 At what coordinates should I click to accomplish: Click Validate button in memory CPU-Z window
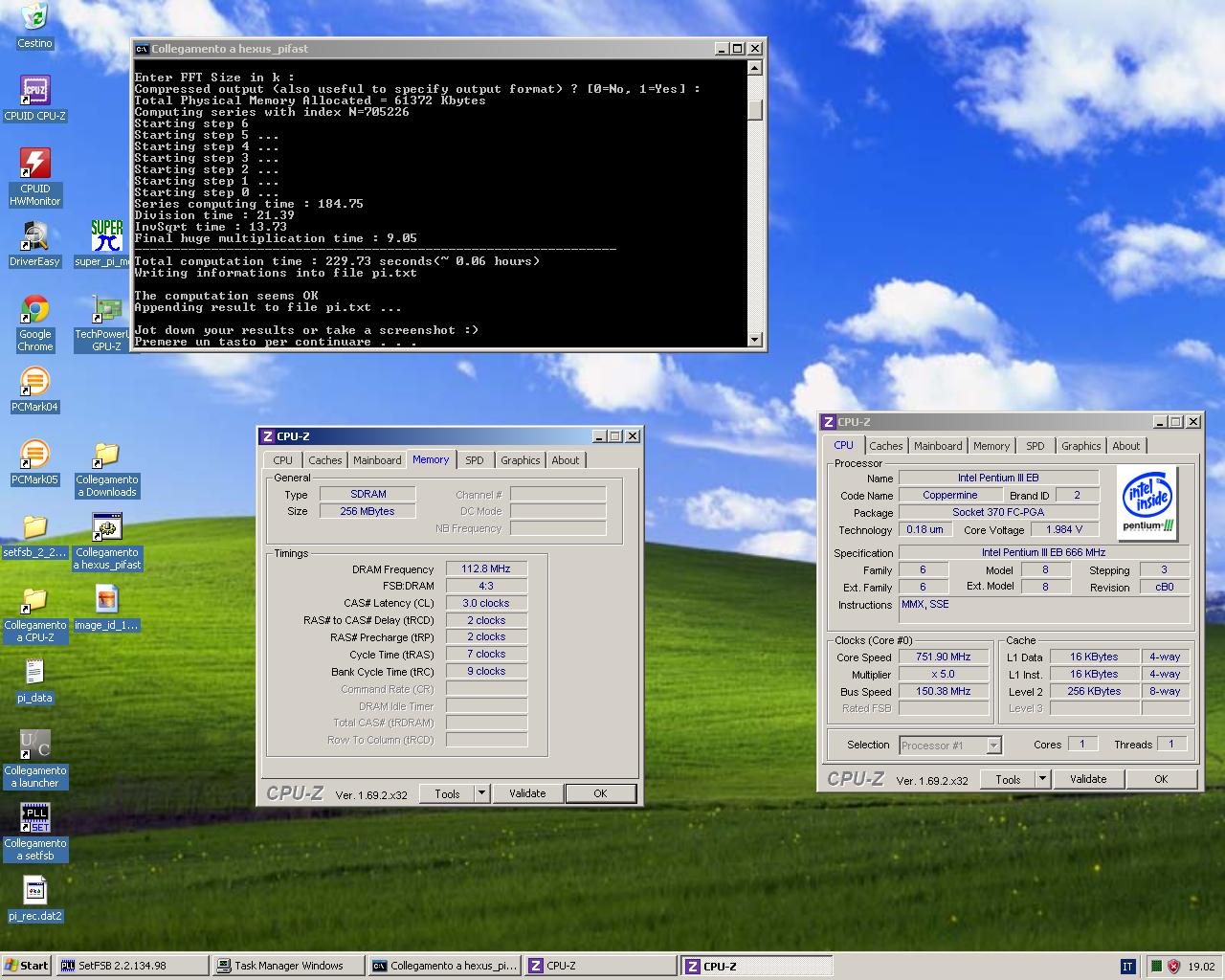coord(527,793)
